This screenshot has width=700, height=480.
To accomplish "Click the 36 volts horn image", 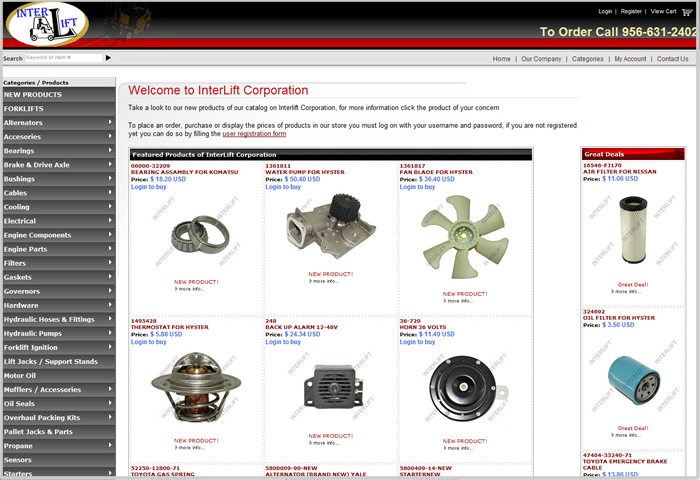I will [x=465, y=389].
